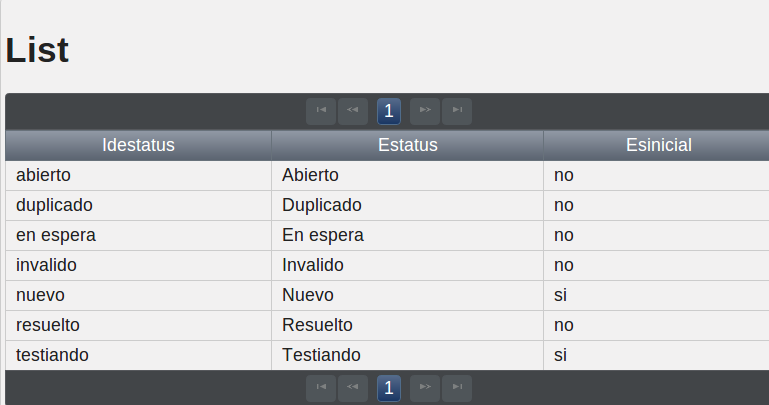Select the testiando row
Viewport: 769px width, 405px height.
click(387, 355)
